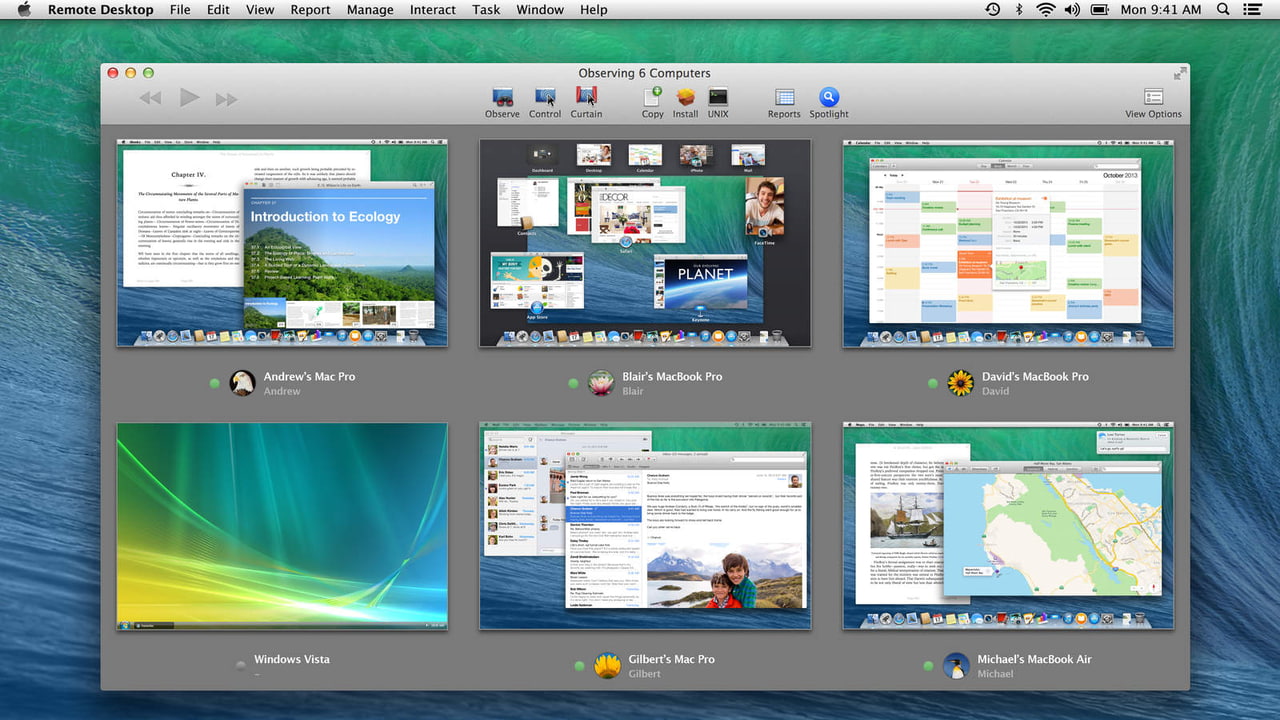
Task: Click the gray status dot beside Windows Vista
Action: tap(240, 665)
